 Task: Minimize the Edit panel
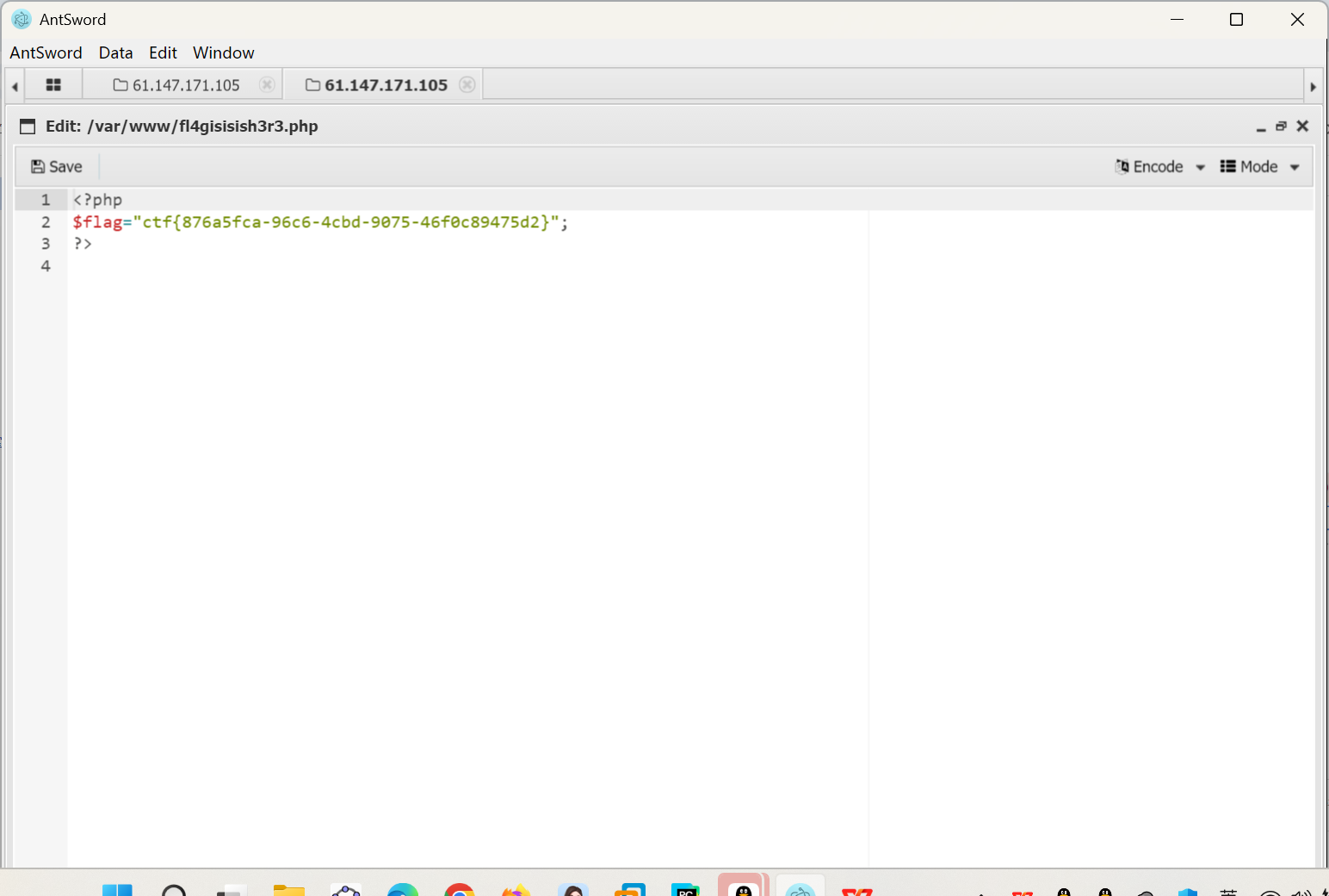[x=1261, y=127]
